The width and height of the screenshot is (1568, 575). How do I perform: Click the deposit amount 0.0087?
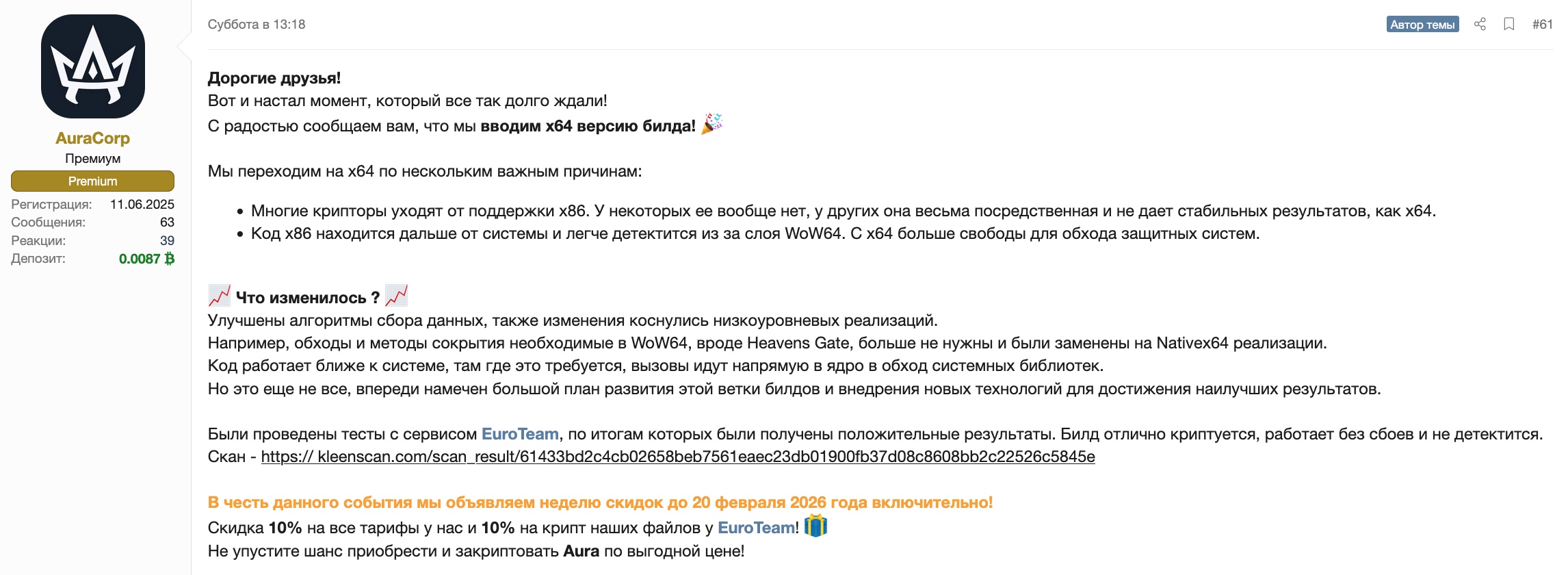pyautogui.click(x=140, y=259)
